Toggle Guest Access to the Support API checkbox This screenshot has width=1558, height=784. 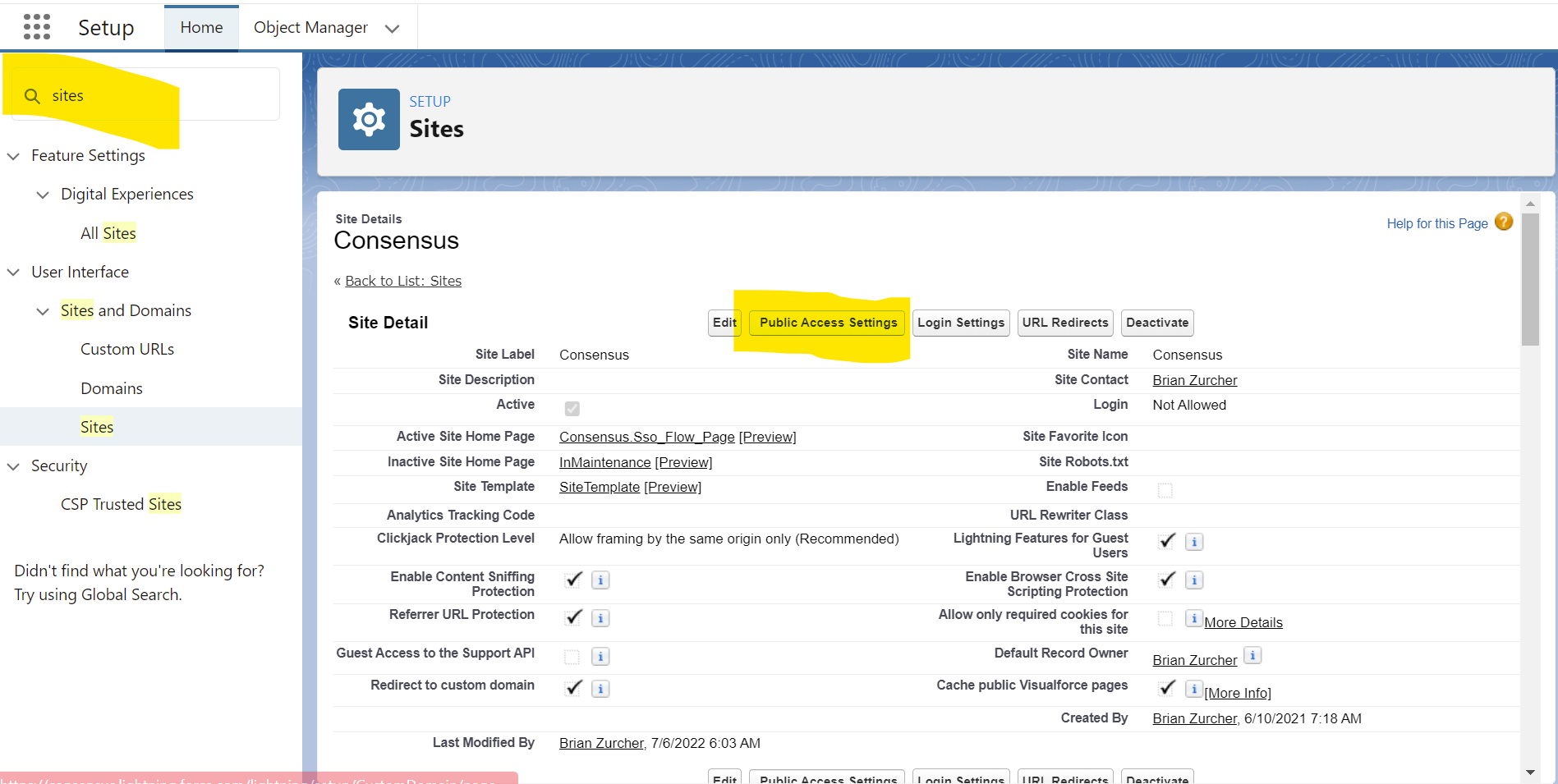point(572,658)
